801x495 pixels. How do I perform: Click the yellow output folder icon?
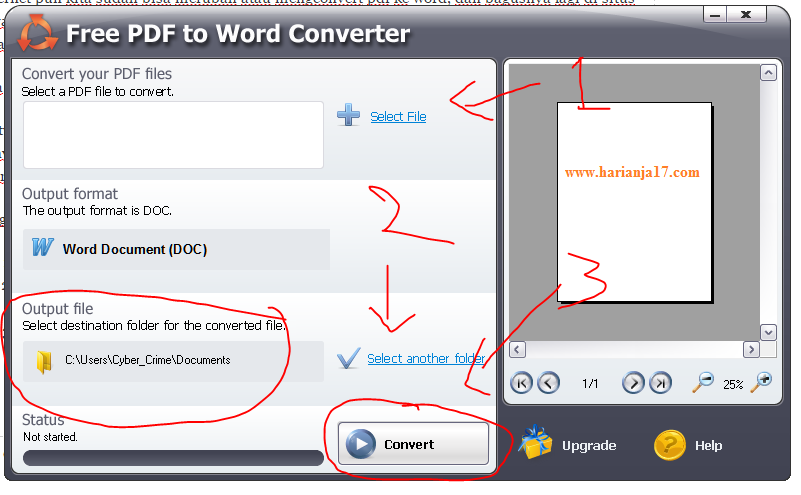[44, 362]
